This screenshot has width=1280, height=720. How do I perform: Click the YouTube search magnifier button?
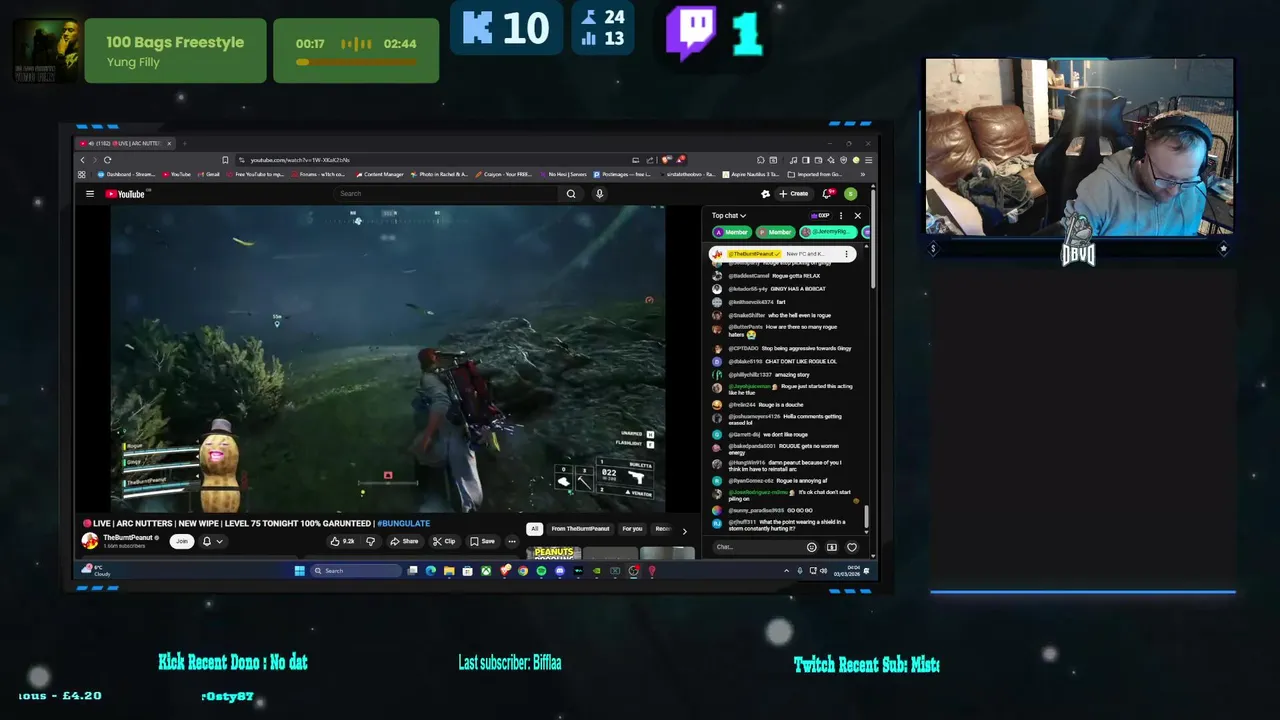571,194
